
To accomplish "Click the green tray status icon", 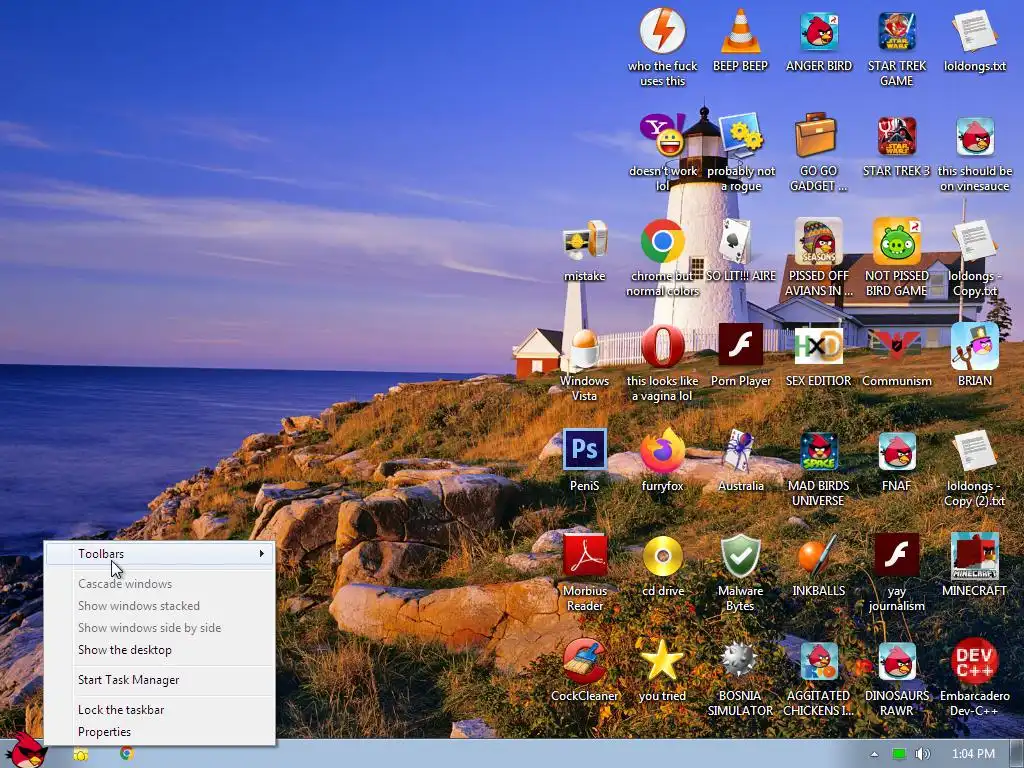I will click(899, 754).
